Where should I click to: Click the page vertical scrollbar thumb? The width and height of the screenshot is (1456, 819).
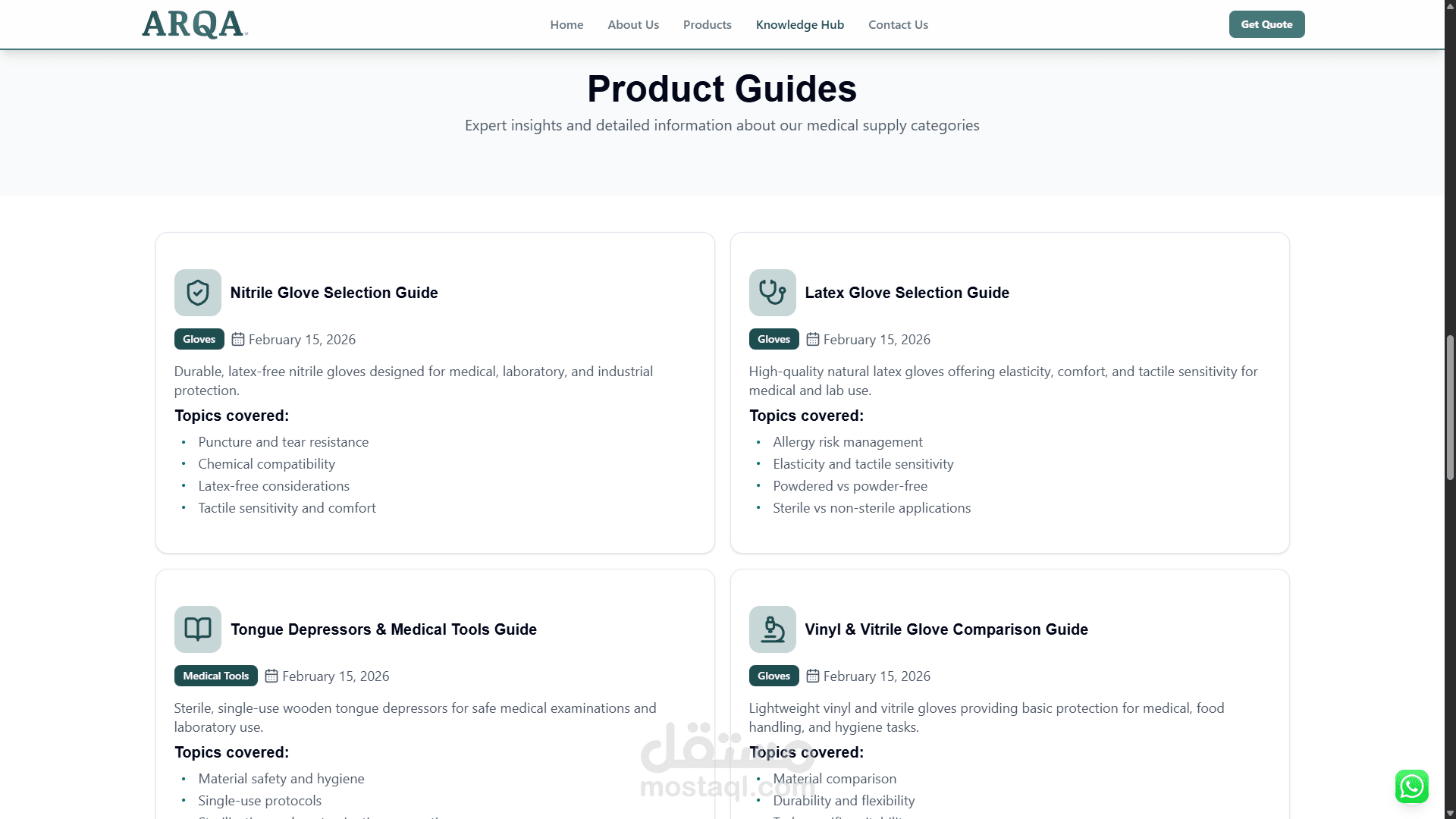pyautogui.click(x=1450, y=407)
